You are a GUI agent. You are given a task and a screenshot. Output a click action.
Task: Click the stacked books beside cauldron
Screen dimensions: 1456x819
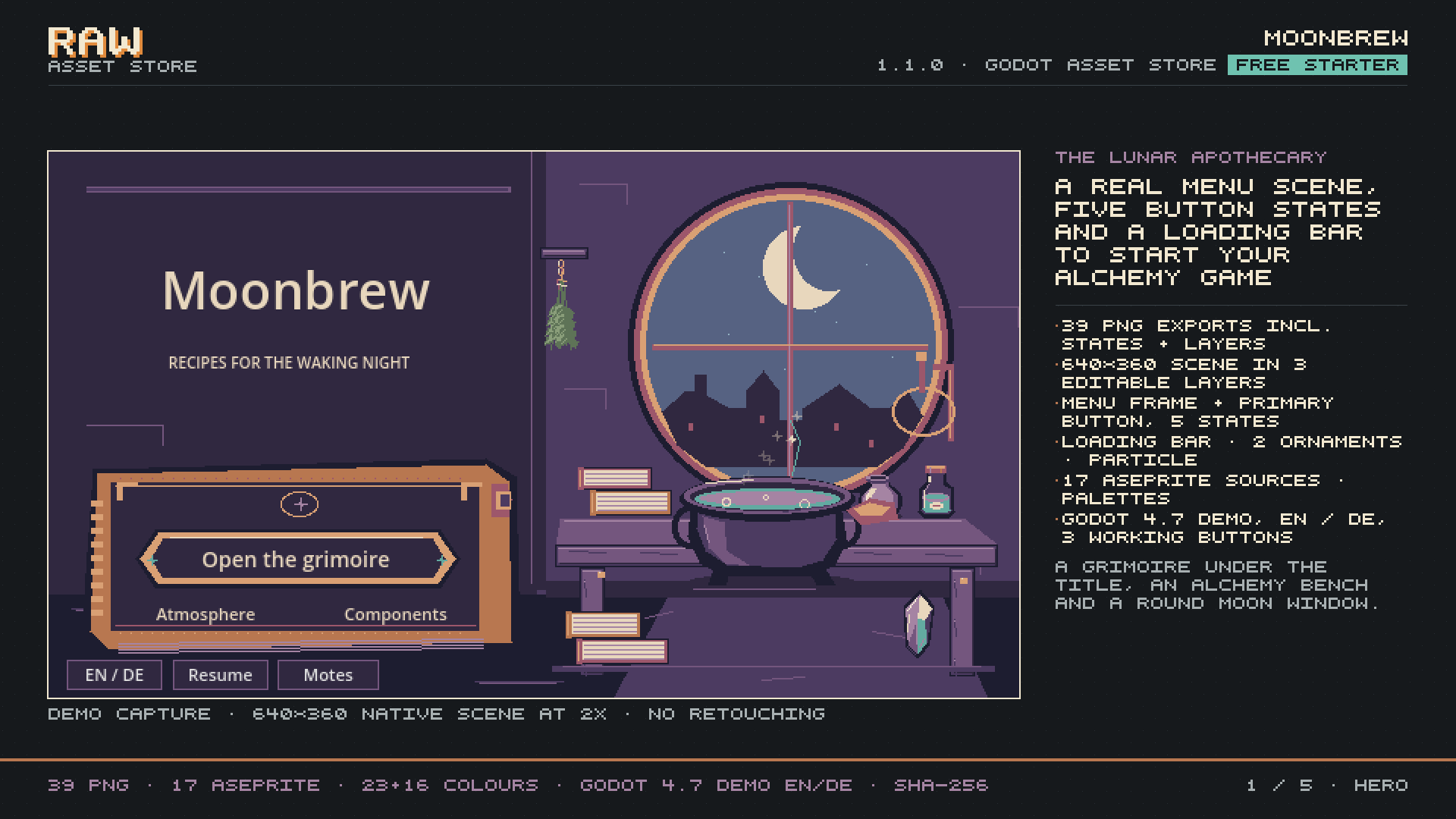click(624, 491)
